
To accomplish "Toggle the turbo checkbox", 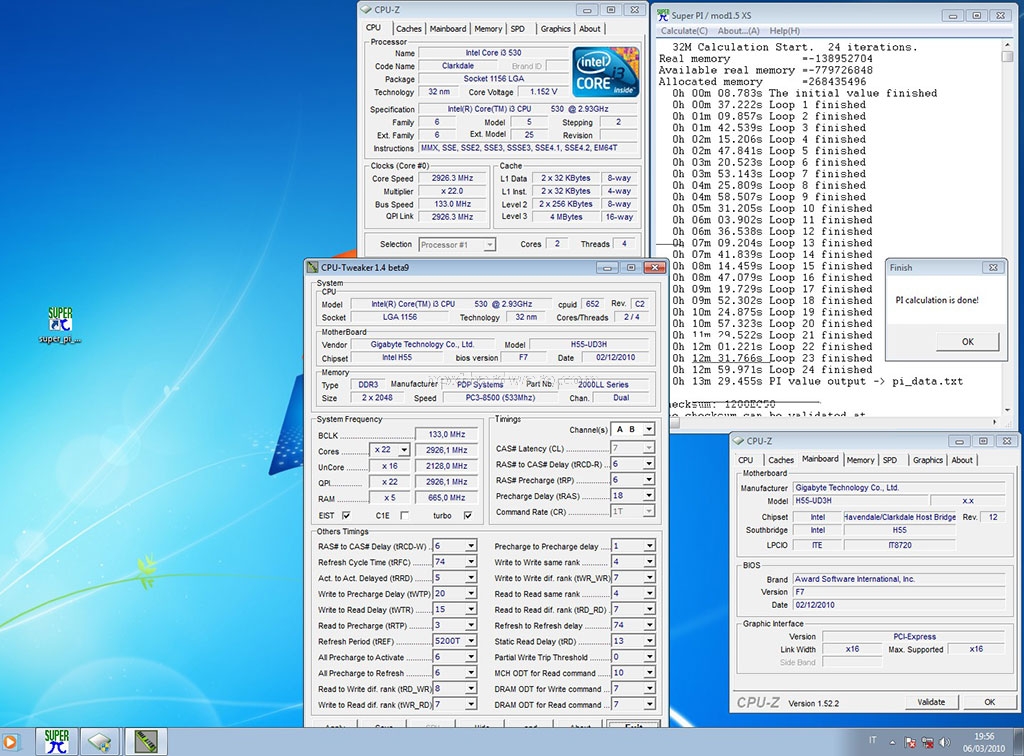I will (468, 515).
